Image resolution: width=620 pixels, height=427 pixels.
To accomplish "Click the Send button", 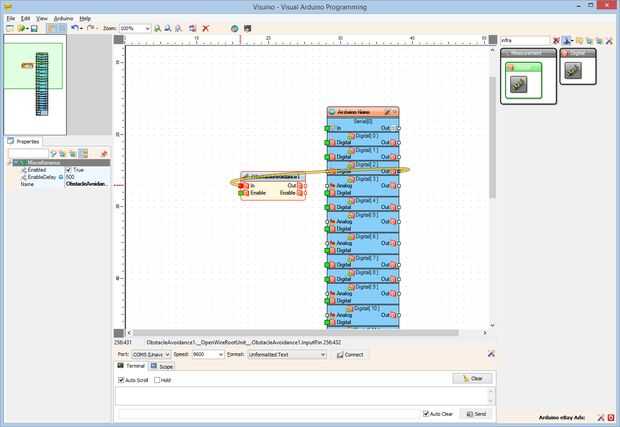I will 476,414.
